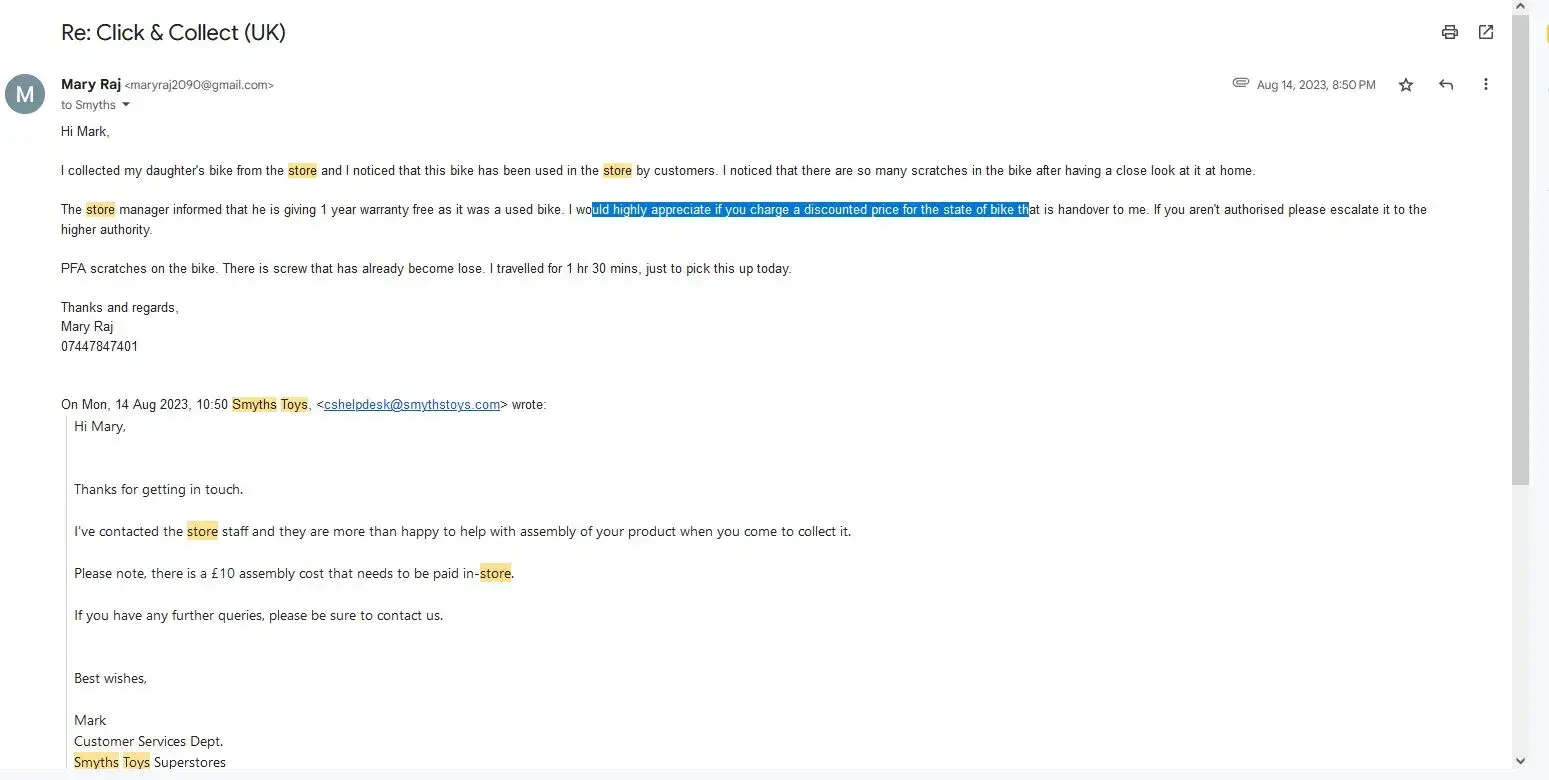Click the phone number 07447847401
This screenshot has height=780, width=1549.
[x=100, y=346]
